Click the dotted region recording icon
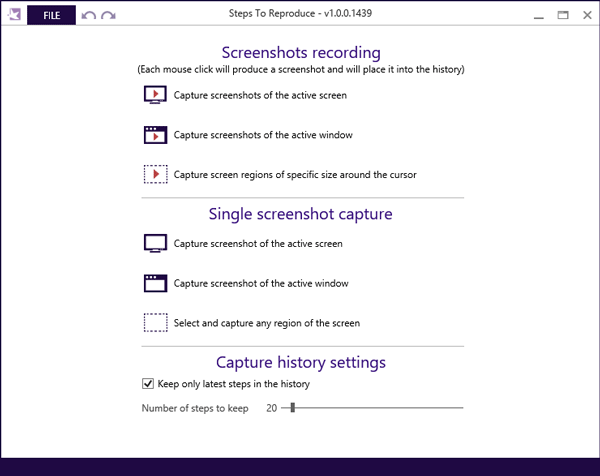This screenshot has width=600, height=476. pyautogui.click(x=155, y=174)
